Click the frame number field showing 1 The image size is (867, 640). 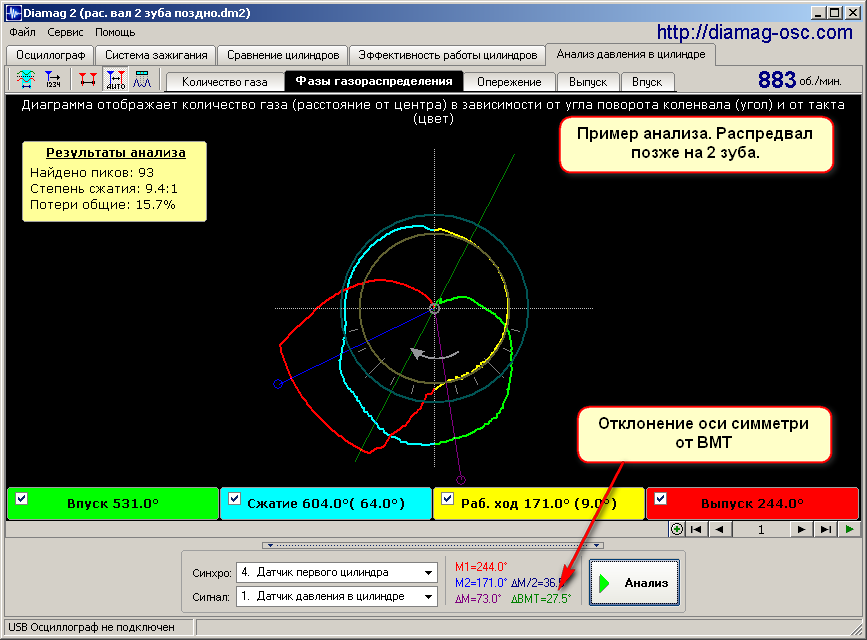(761, 529)
